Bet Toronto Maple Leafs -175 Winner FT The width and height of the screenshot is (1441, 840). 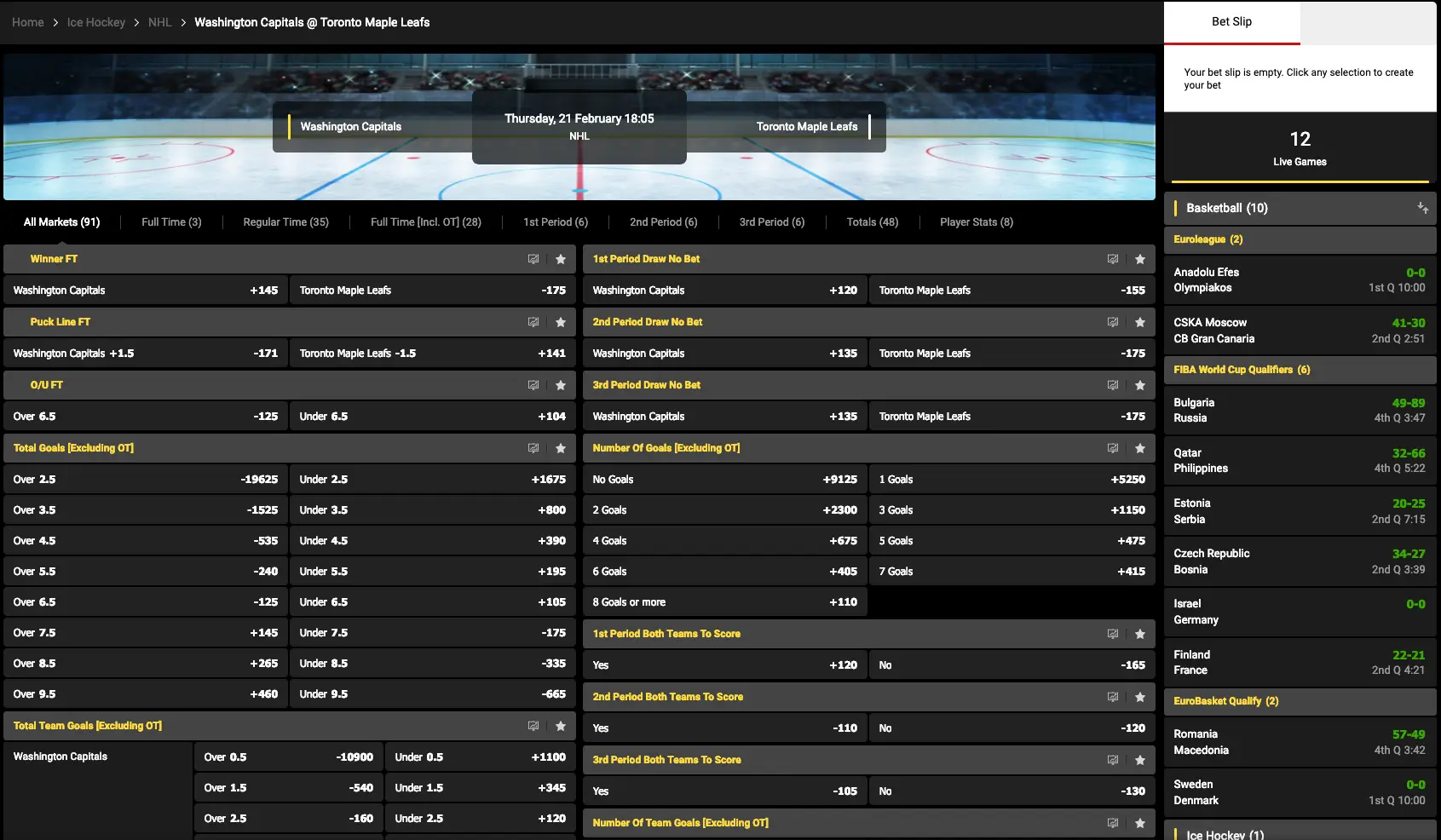(433, 291)
